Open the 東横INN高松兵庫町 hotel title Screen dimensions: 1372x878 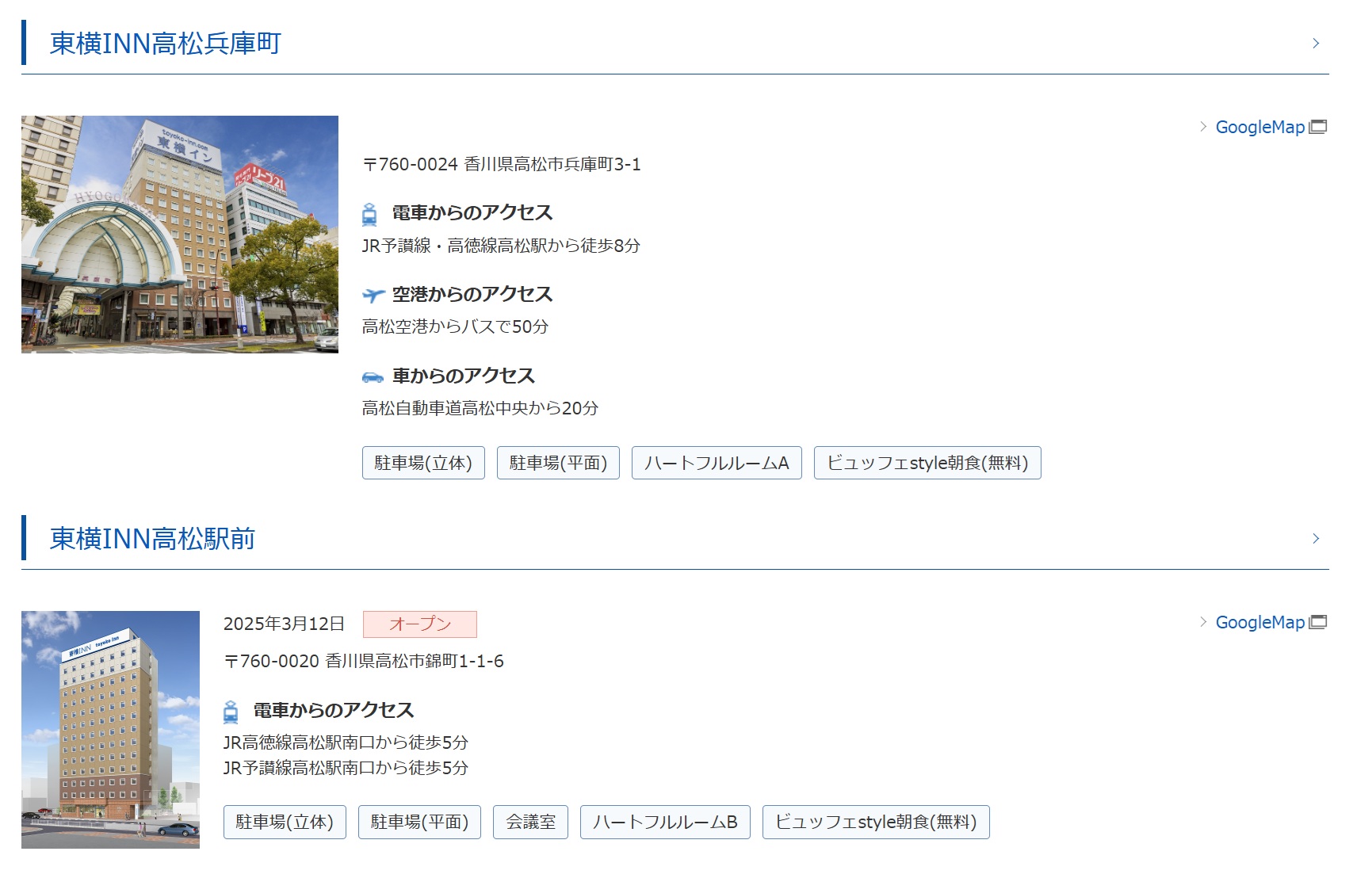coord(166,44)
